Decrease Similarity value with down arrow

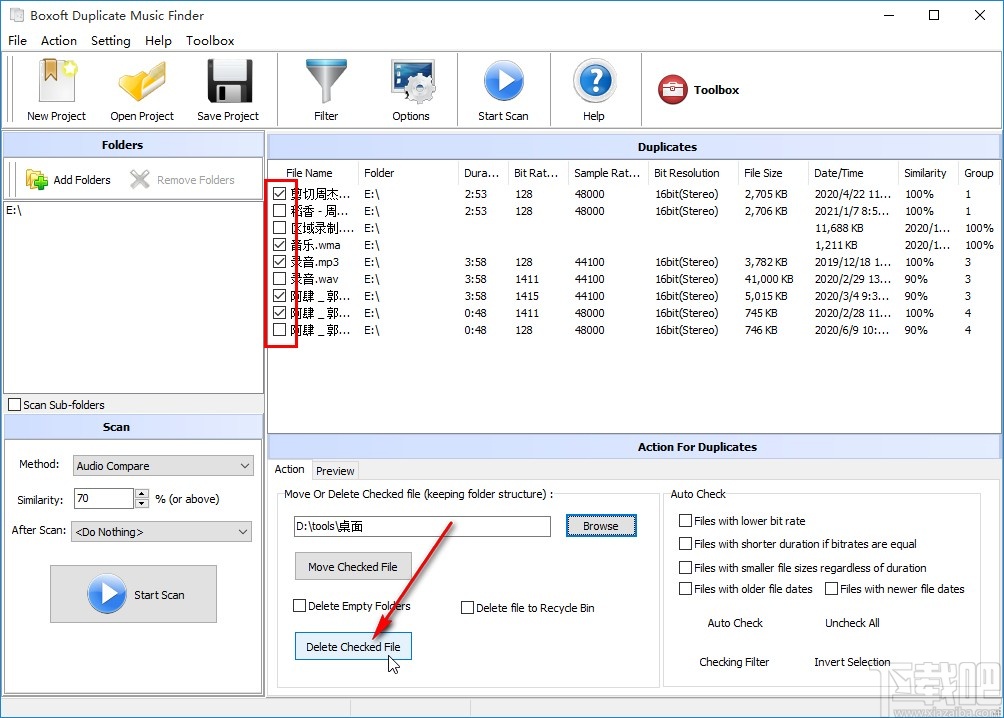coord(142,503)
